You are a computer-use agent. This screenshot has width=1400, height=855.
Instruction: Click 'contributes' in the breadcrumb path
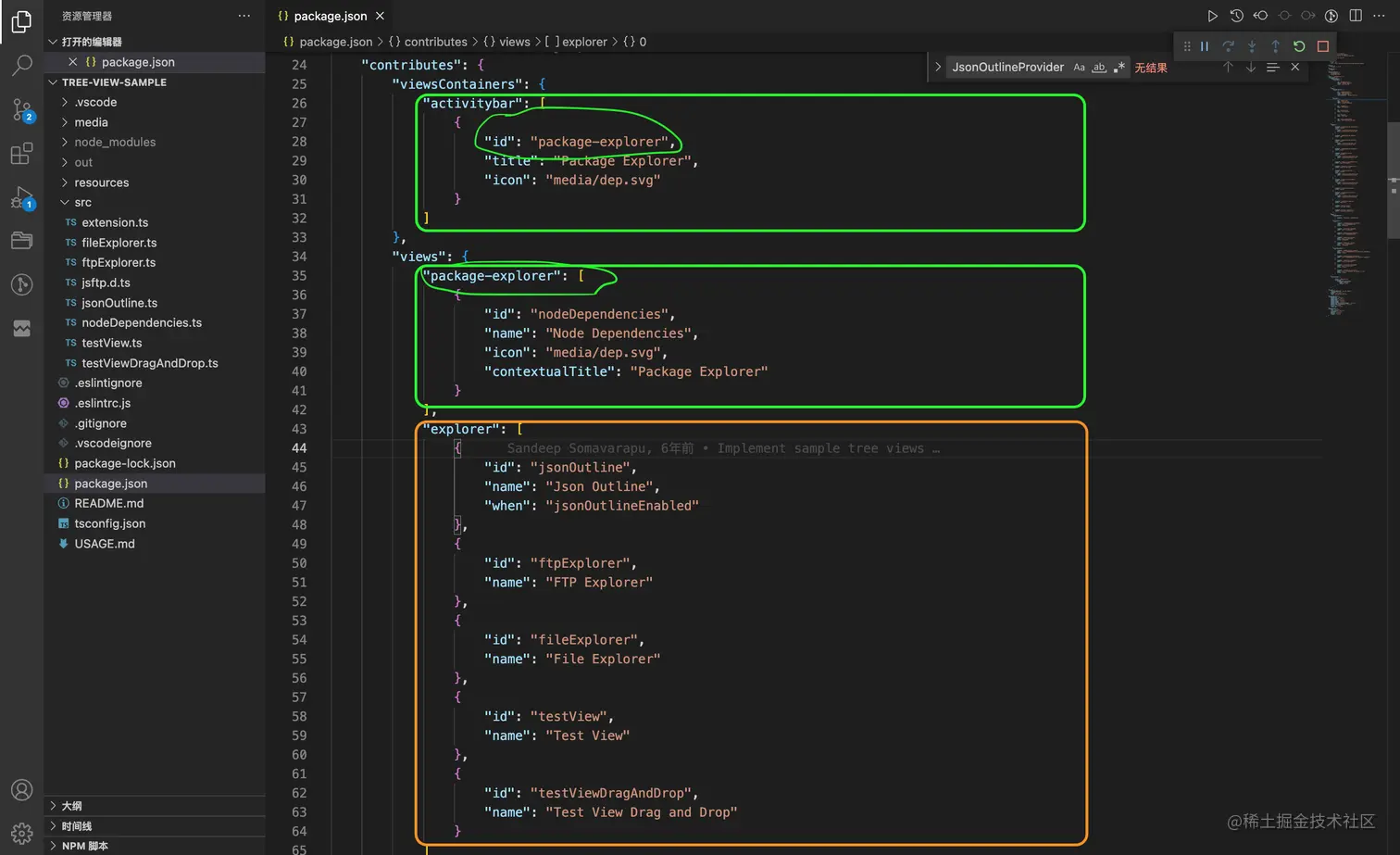tap(435, 42)
